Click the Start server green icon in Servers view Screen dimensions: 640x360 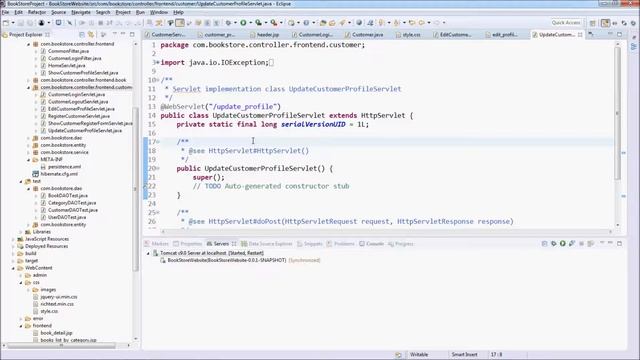pos(562,244)
